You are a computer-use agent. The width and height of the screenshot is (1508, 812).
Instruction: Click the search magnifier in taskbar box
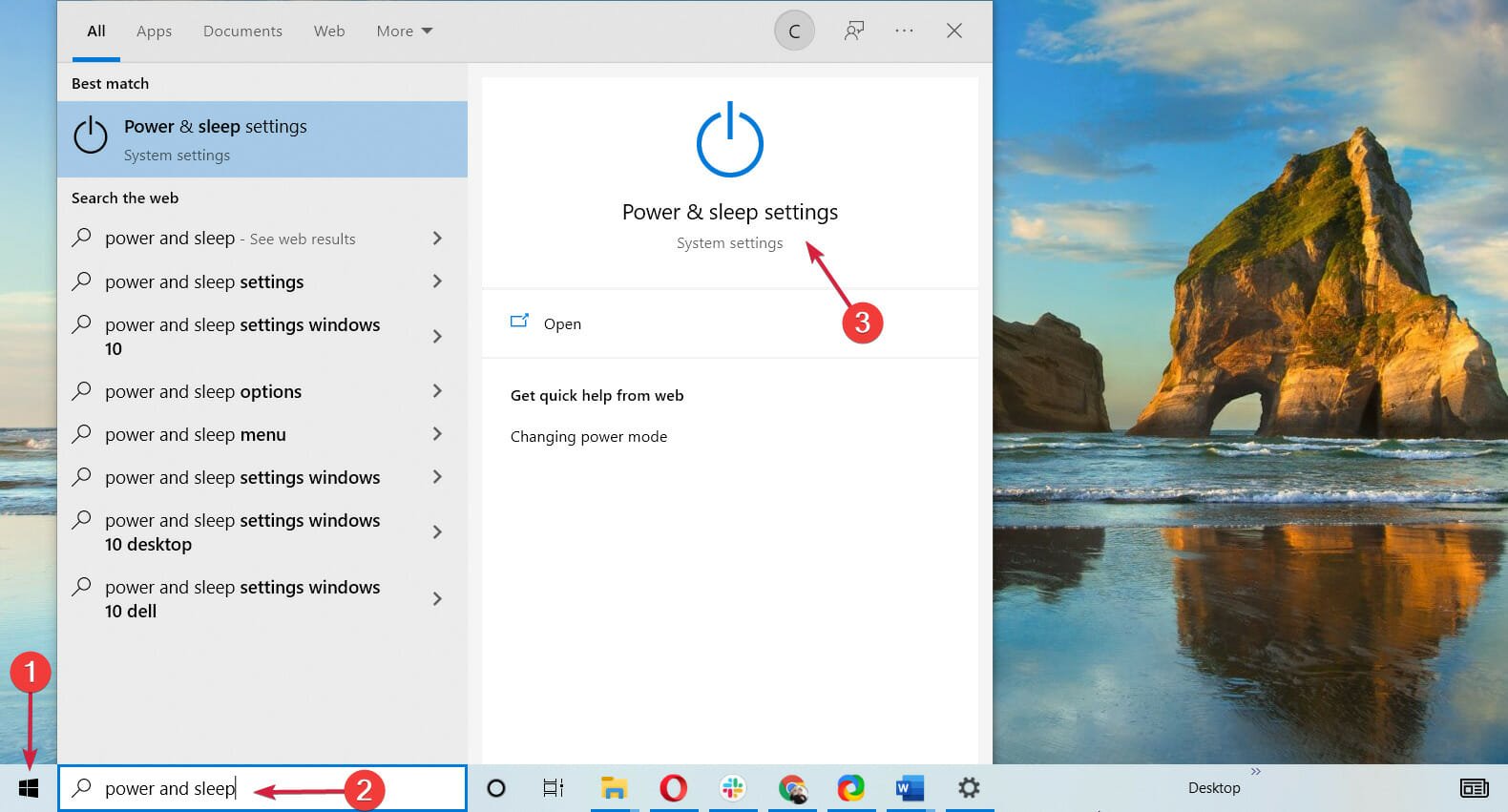coord(82,787)
